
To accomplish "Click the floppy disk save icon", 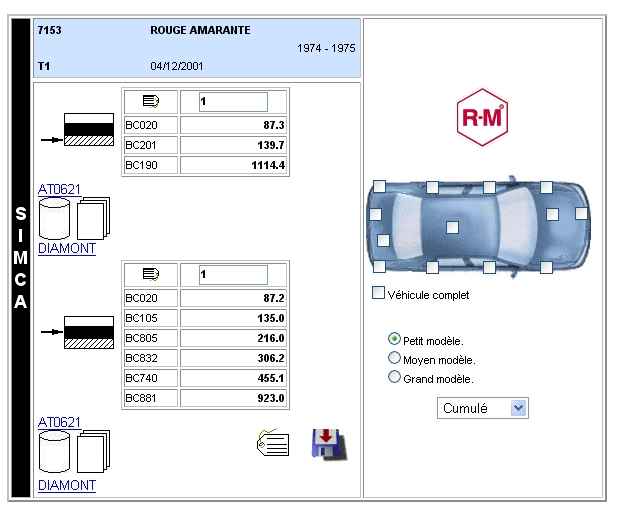I will [x=329, y=444].
